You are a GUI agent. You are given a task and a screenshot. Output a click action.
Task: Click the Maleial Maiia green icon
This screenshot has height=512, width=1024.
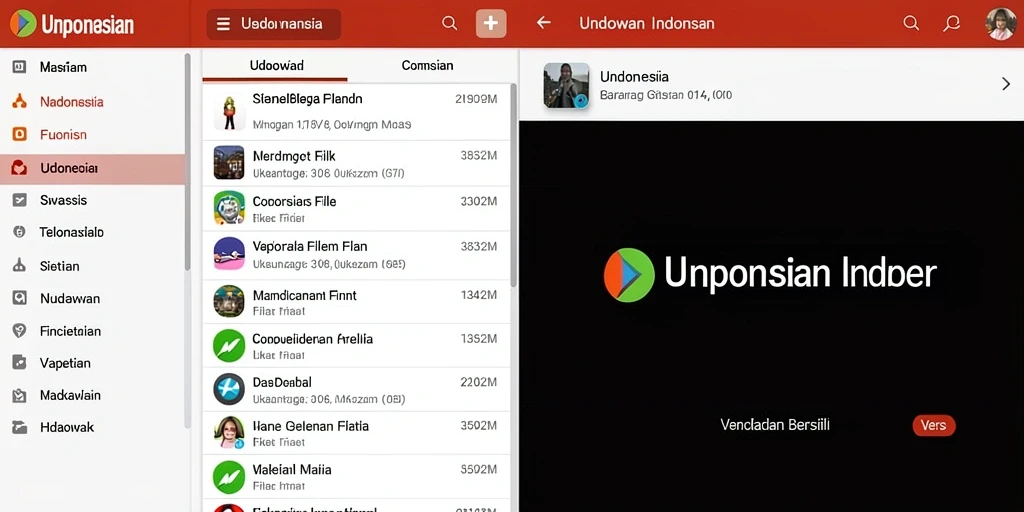(x=229, y=477)
